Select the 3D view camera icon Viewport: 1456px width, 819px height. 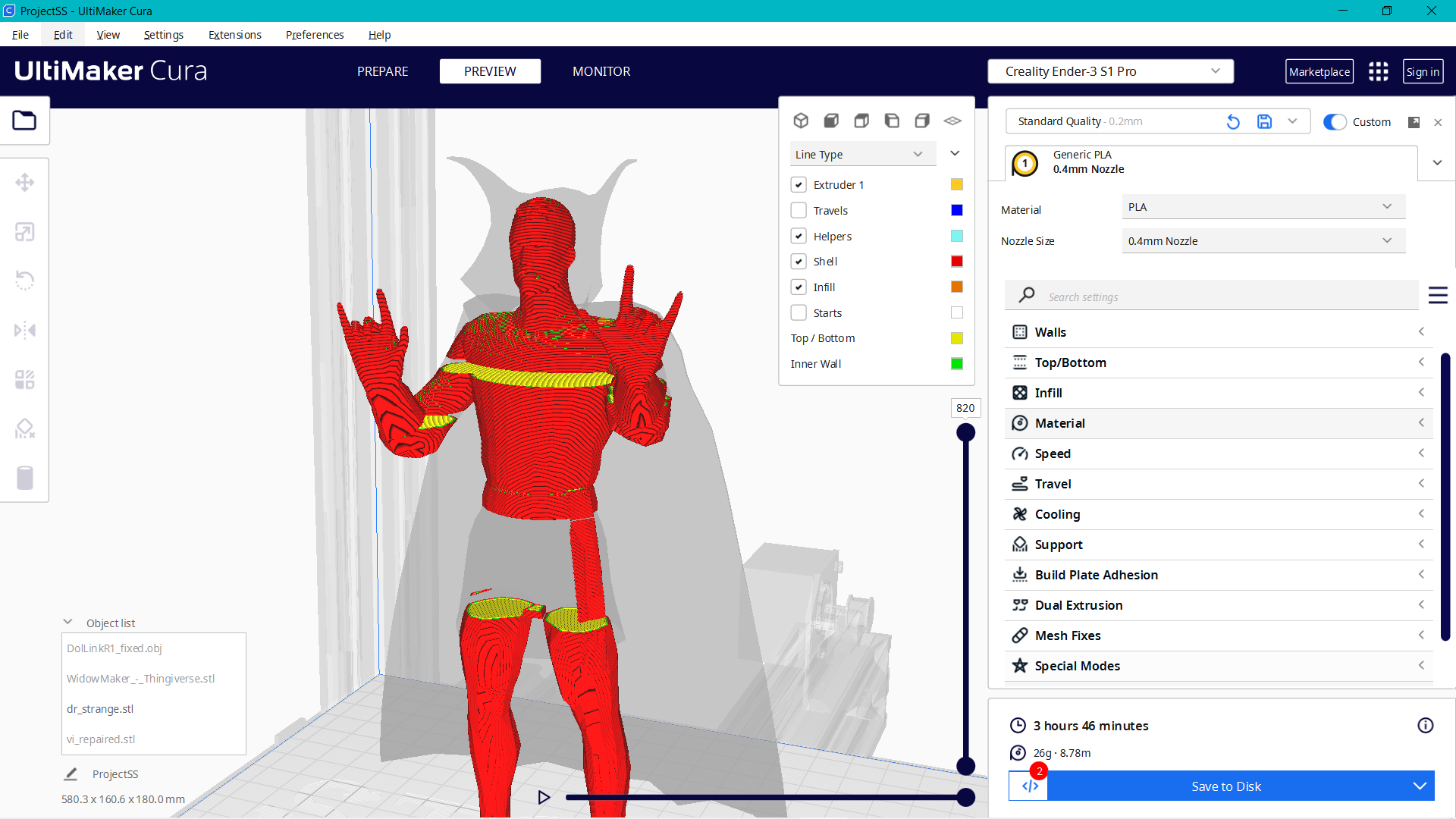801,121
